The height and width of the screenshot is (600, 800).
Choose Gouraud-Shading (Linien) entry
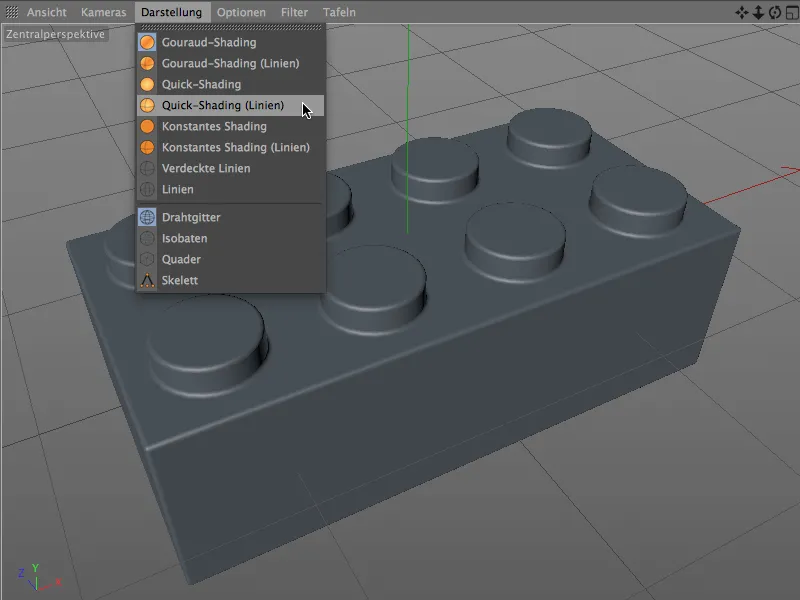(x=231, y=63)
